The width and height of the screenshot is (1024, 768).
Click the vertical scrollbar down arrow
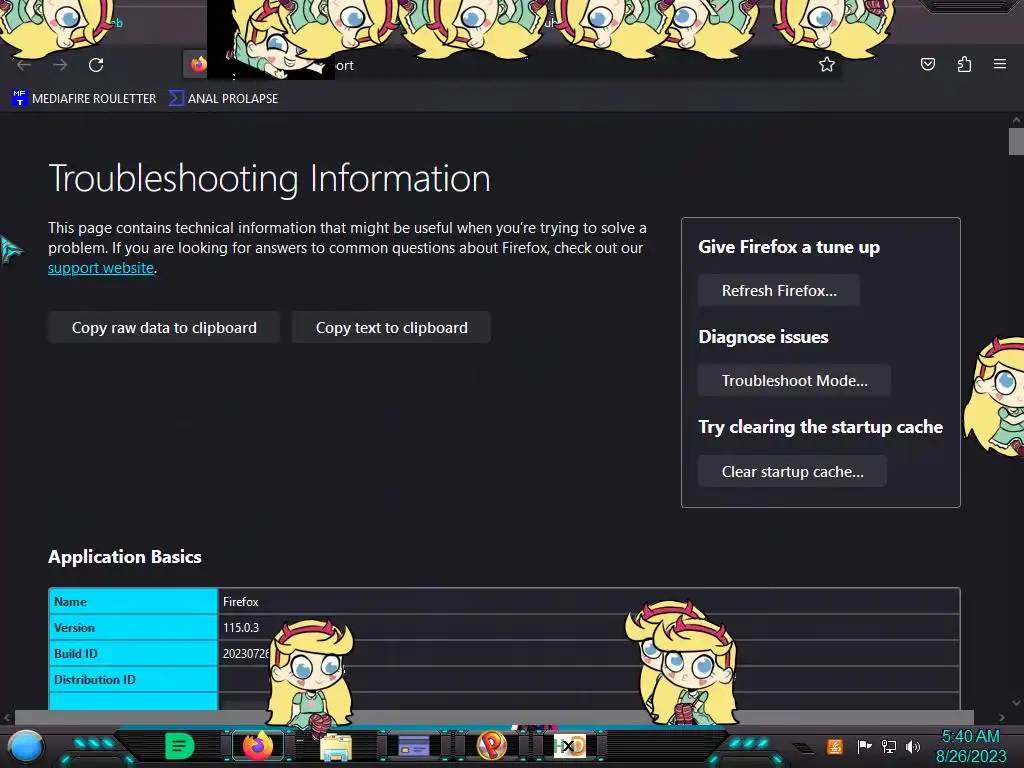click(x=1016, y=703)
